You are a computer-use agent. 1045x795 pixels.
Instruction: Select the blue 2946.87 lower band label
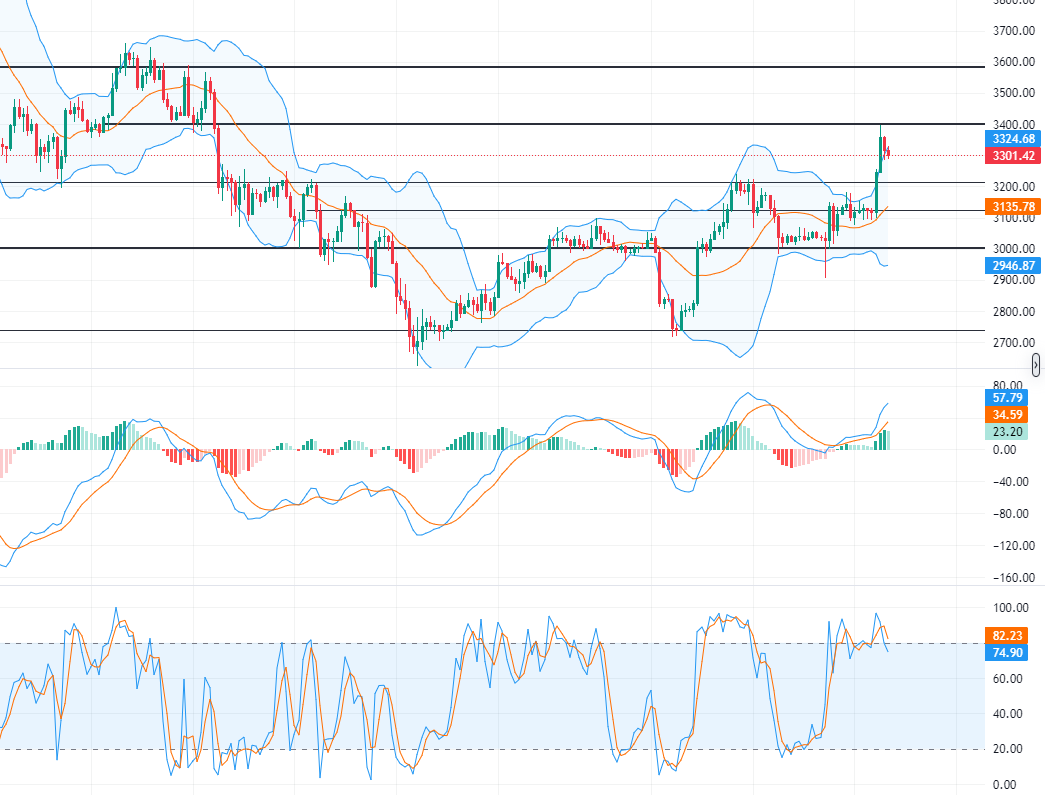[x=1012, y=266]
